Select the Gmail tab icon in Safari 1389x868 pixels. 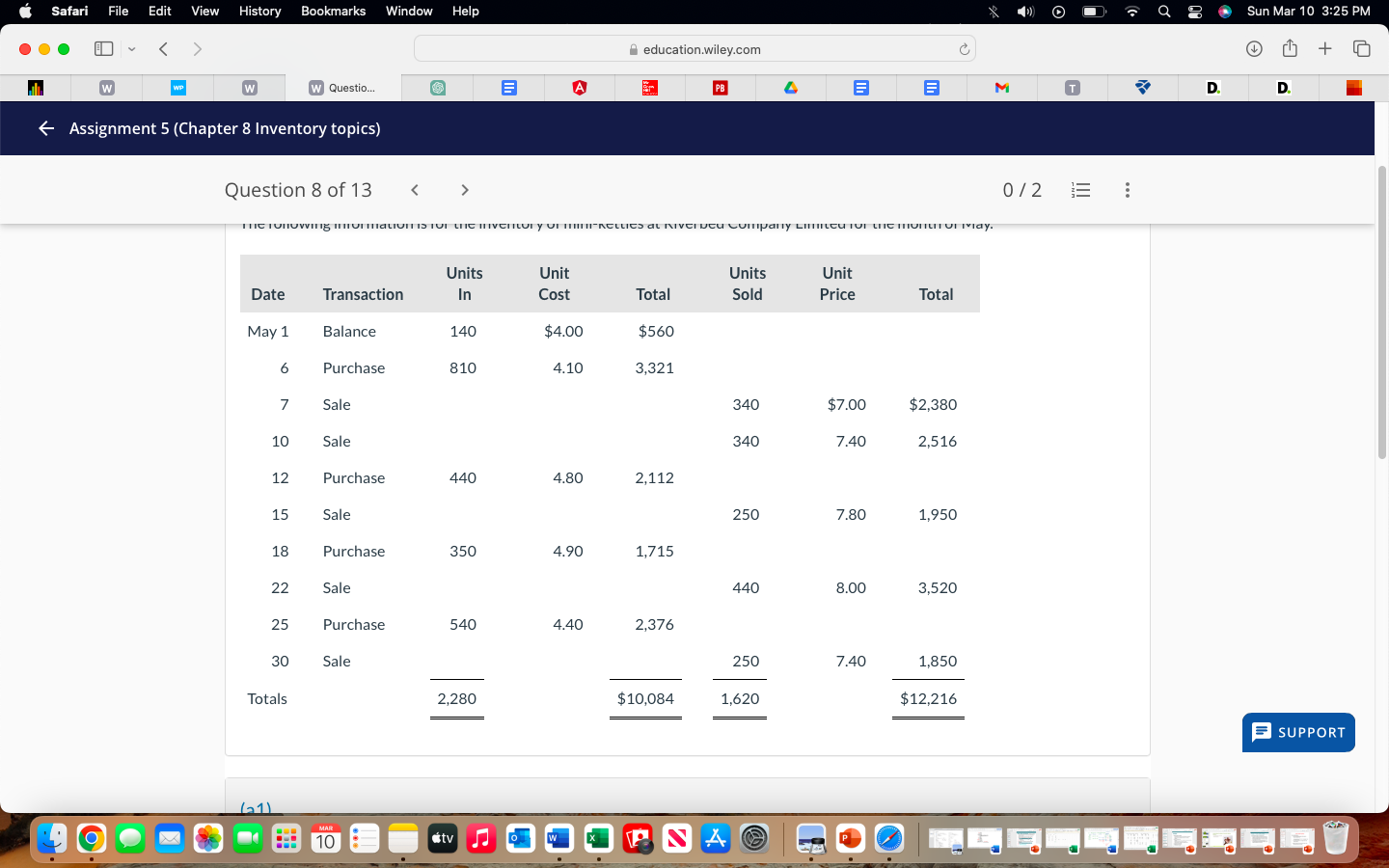[1001, 87]
